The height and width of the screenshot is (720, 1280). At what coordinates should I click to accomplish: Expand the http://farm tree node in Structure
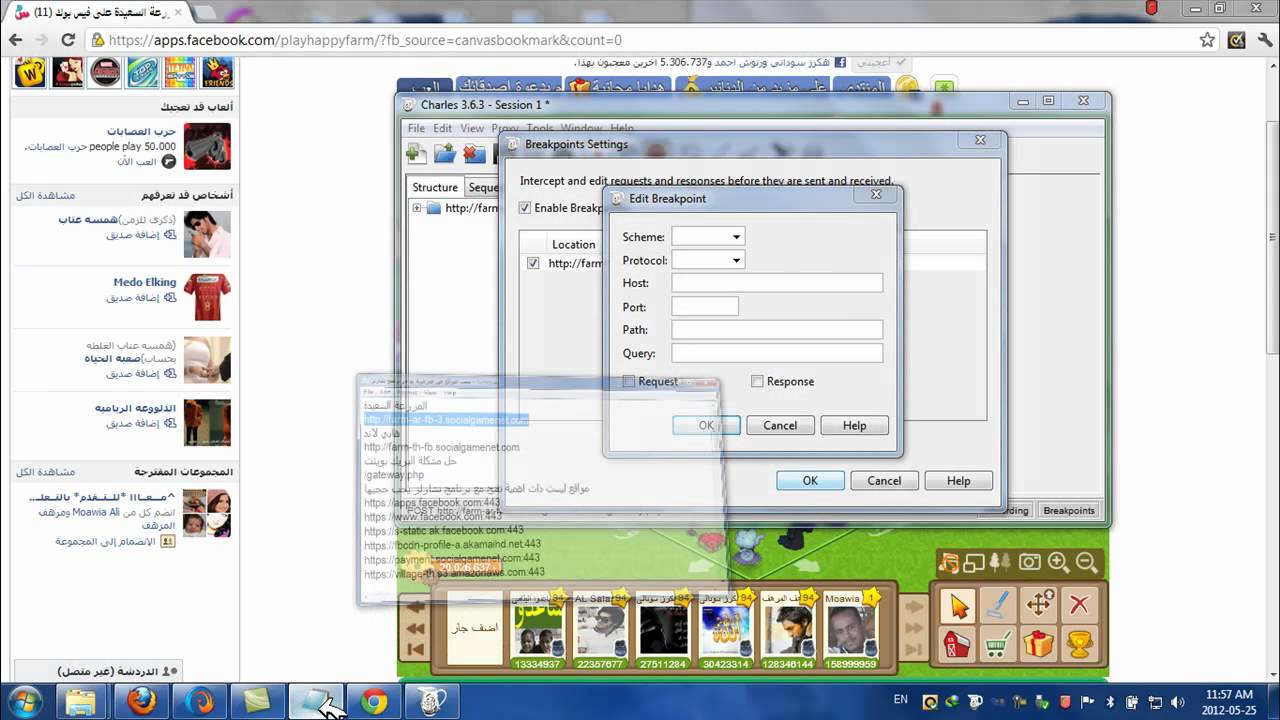click(417, 208)
